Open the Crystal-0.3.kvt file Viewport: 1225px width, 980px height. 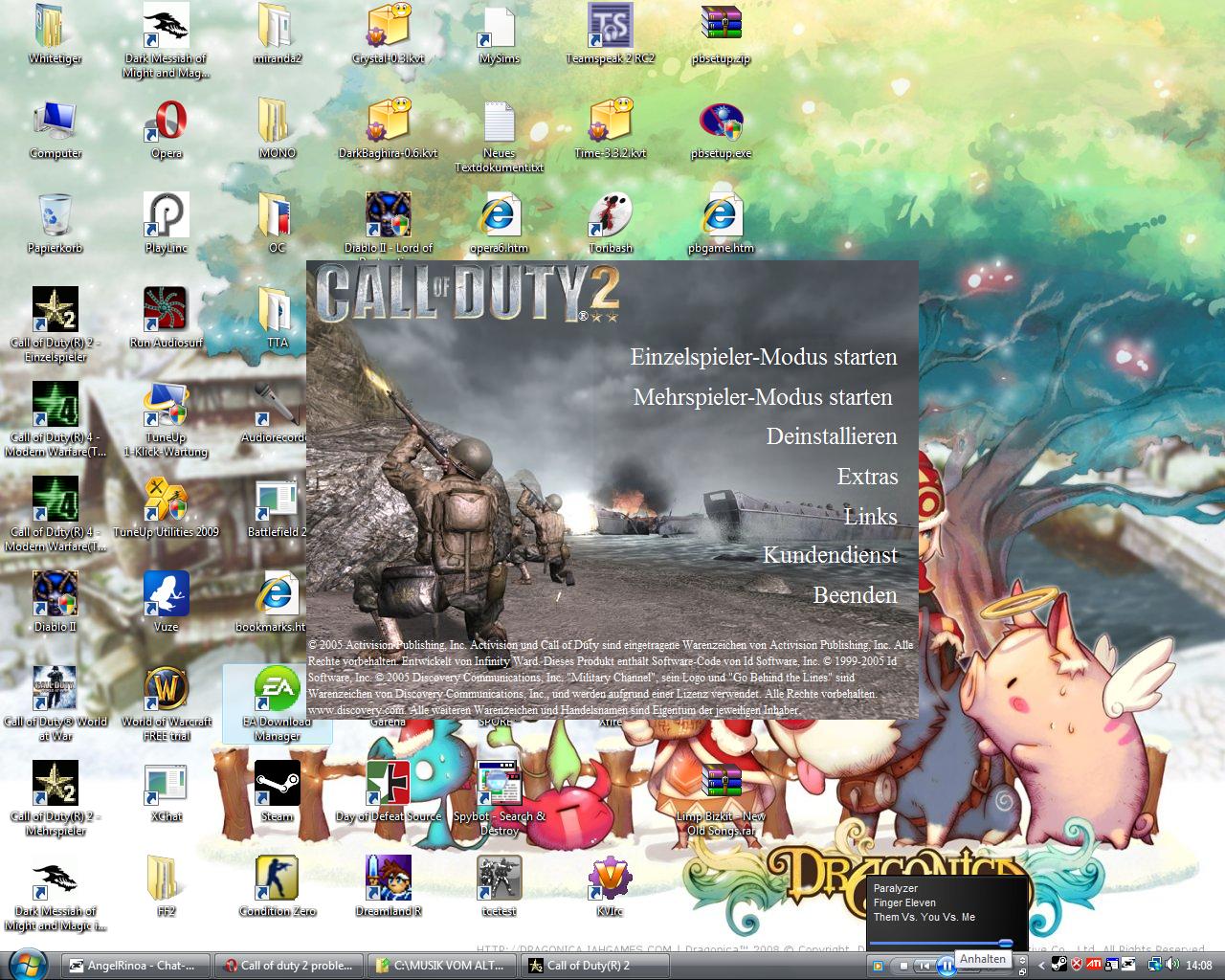tap(388, 35)
